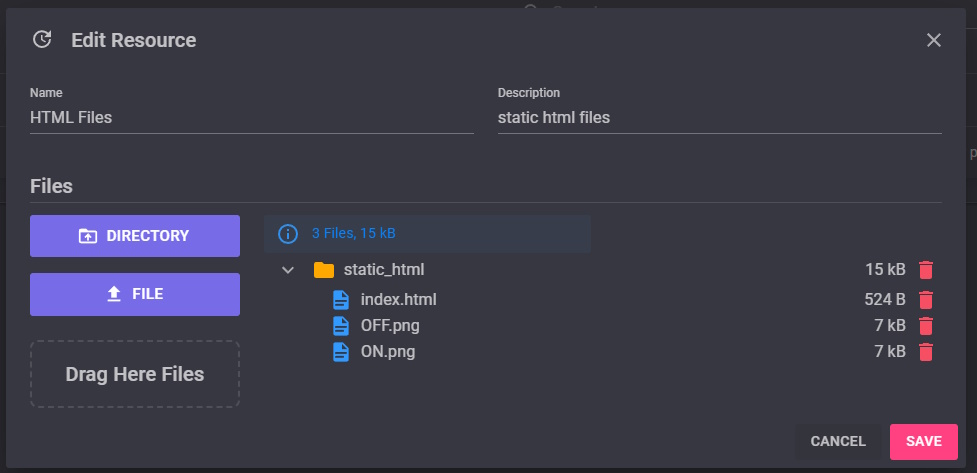Screen dimensions: 977x473
Task: Click the yellow static_html folder icon
Action: click(x=323, y=270)
